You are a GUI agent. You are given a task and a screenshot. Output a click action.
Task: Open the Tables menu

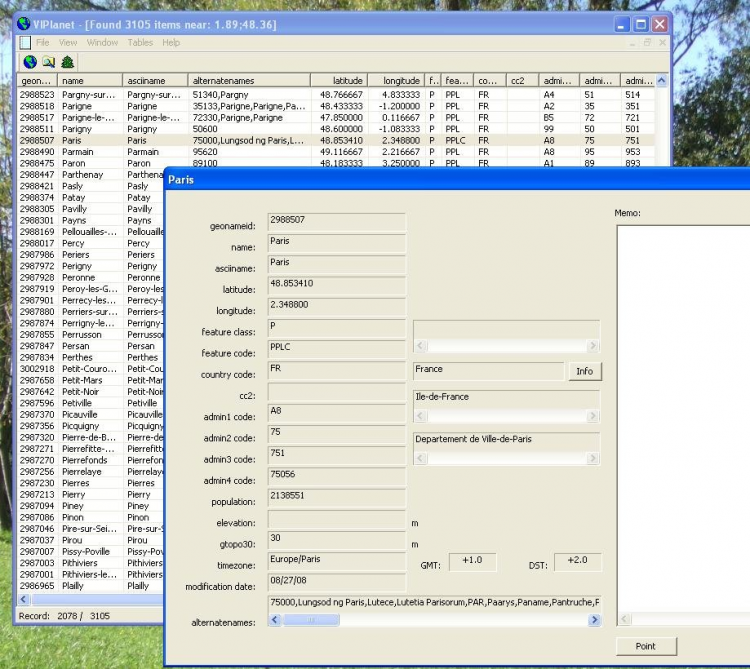pos(140,43)
